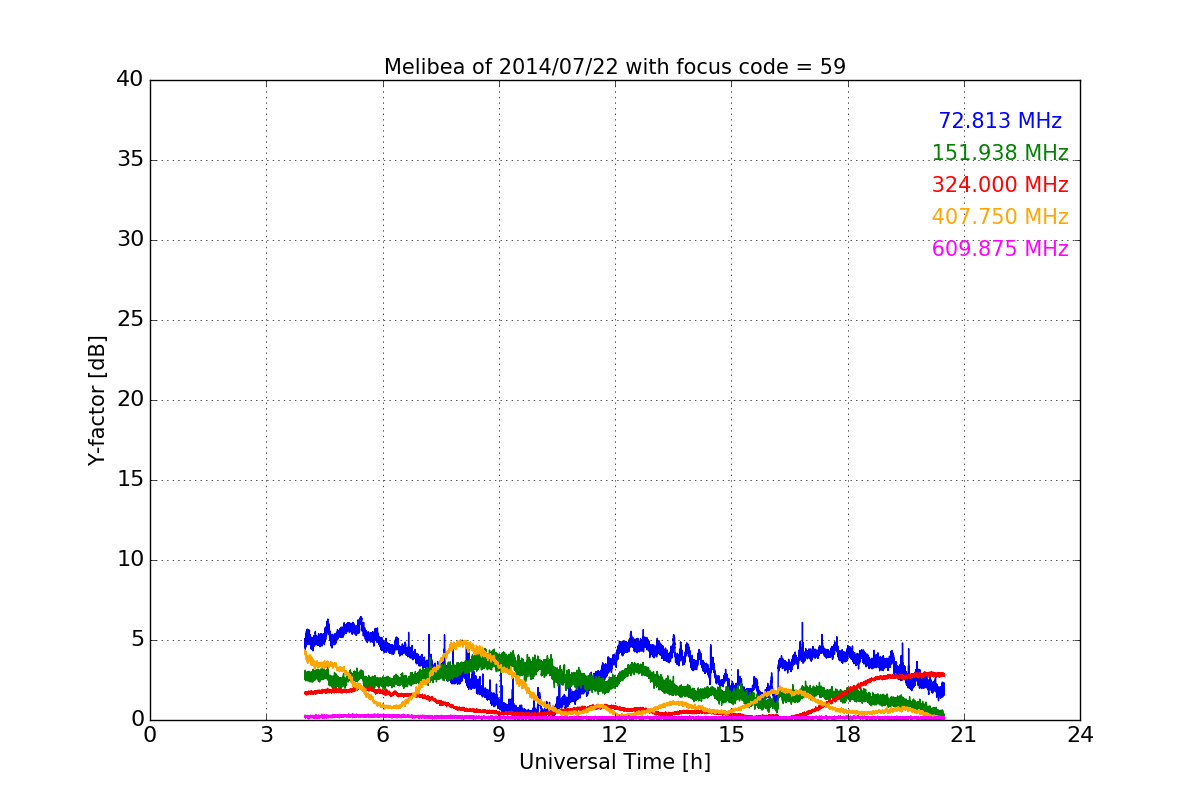Click the x-axis tick label 12
The image size is (1200, 800).
[x=615, y=735]
